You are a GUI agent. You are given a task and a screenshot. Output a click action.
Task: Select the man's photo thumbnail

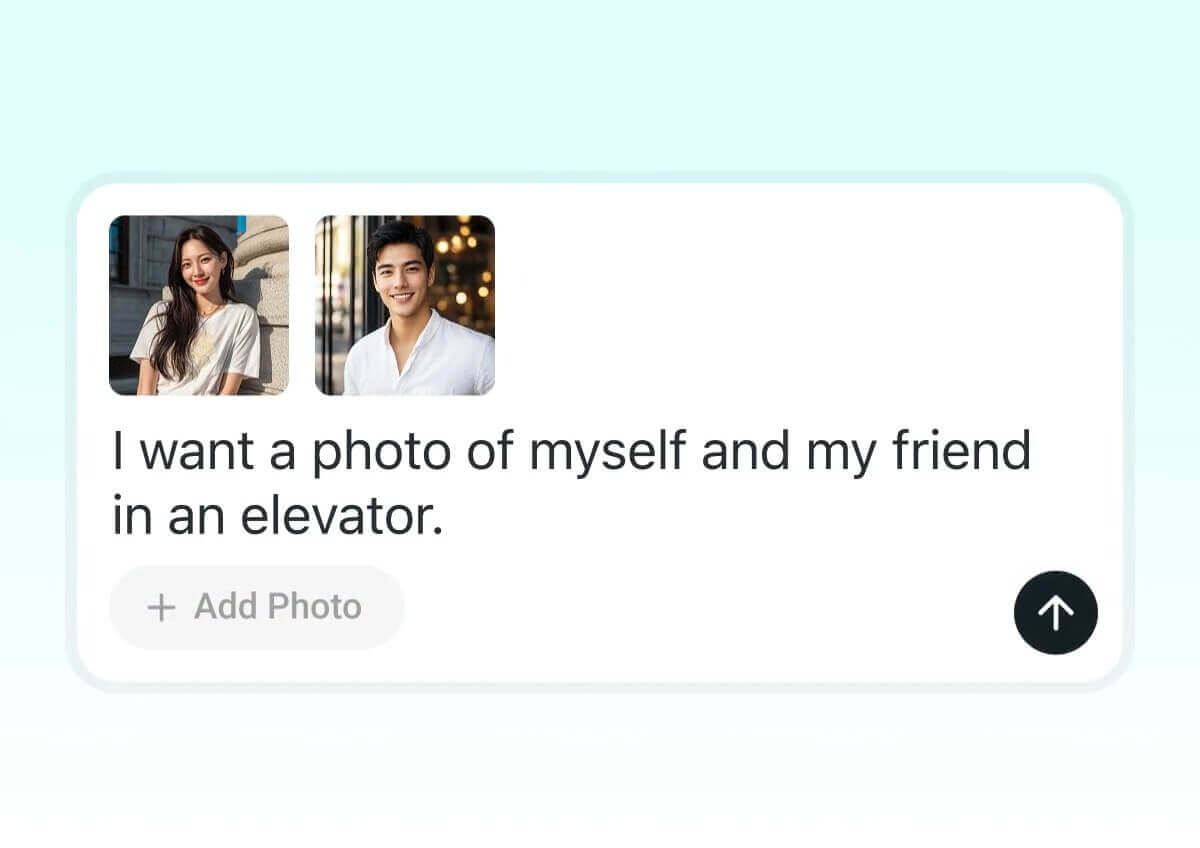[405, 305]
